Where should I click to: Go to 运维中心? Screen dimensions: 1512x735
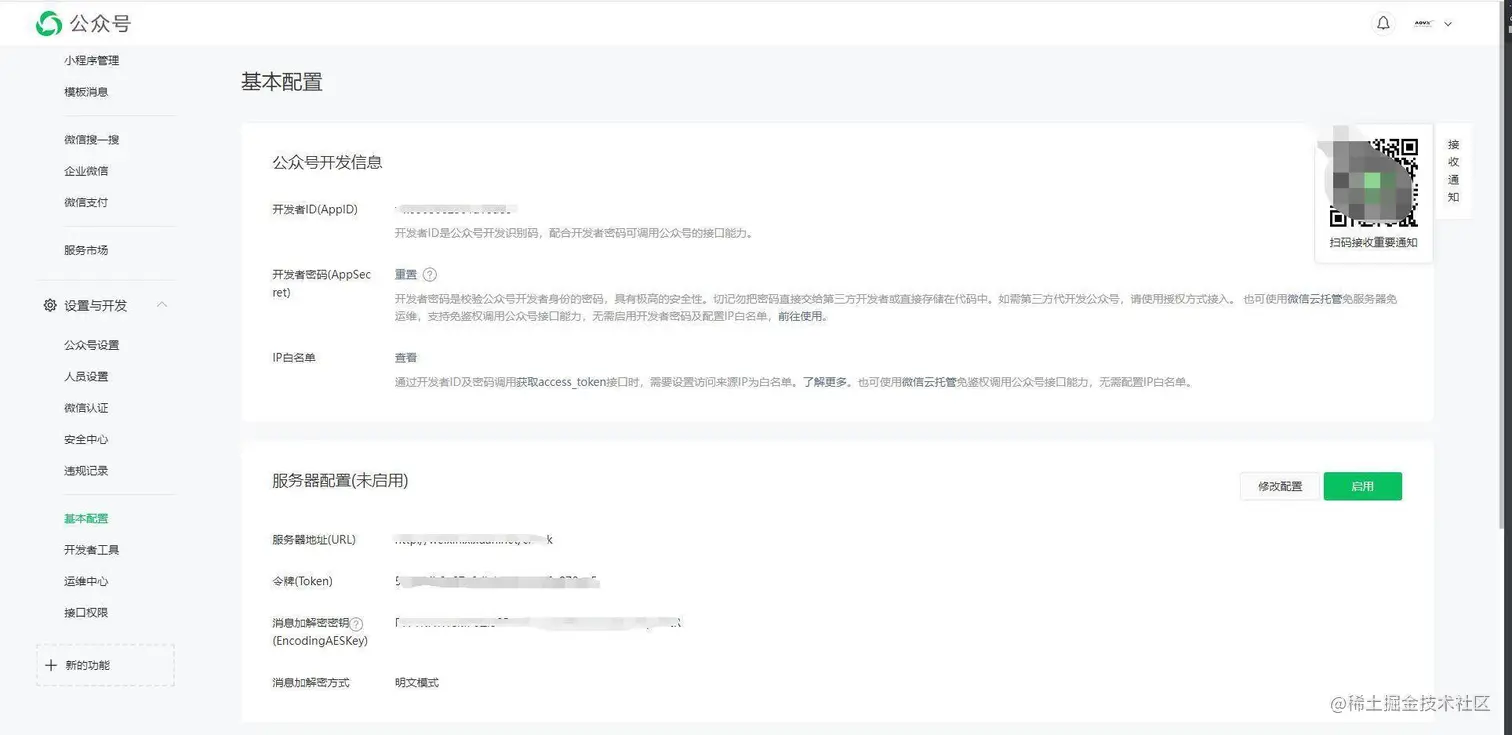pos(86,581)
